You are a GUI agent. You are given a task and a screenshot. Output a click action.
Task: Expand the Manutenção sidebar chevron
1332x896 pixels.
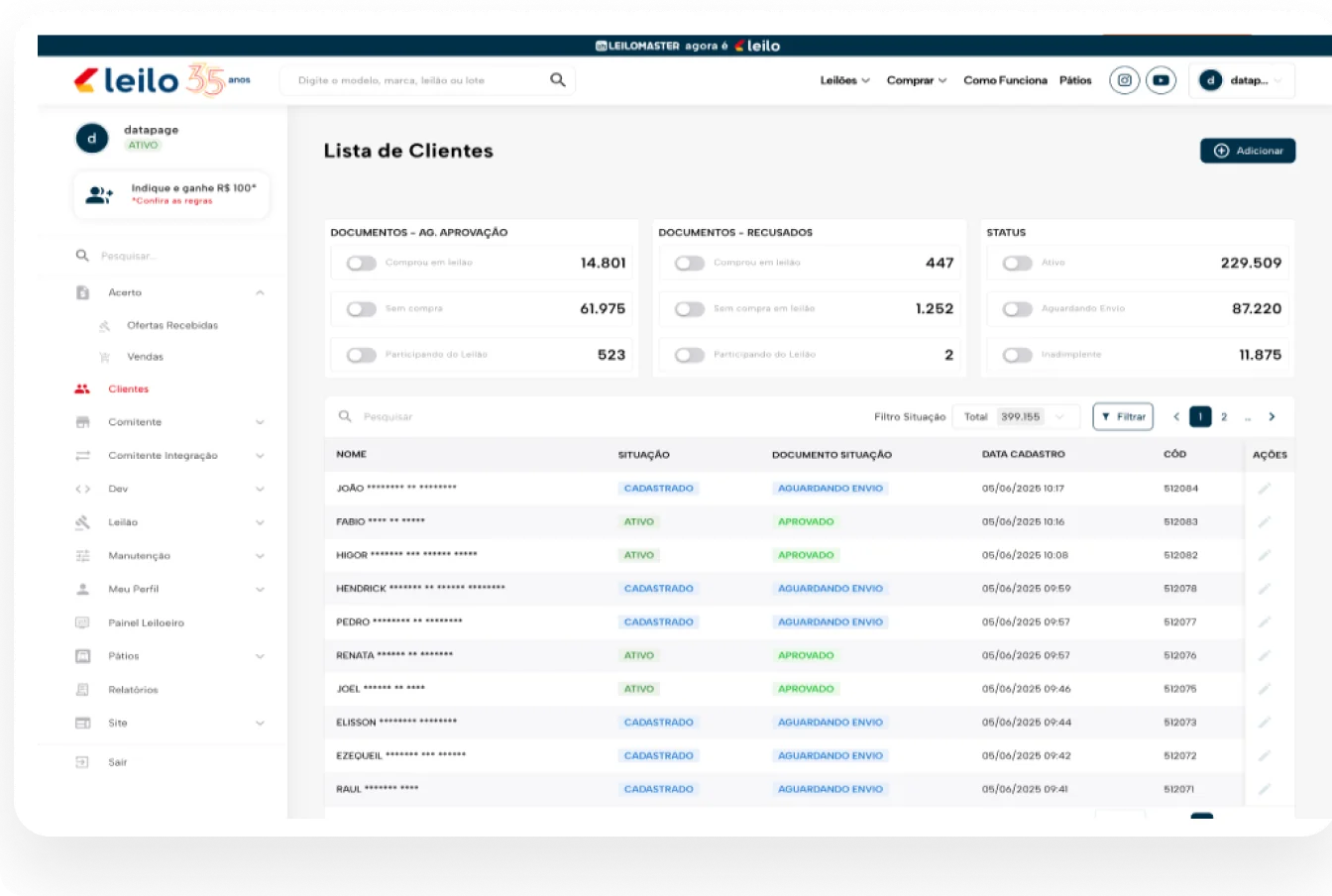(x=260, y=556)
